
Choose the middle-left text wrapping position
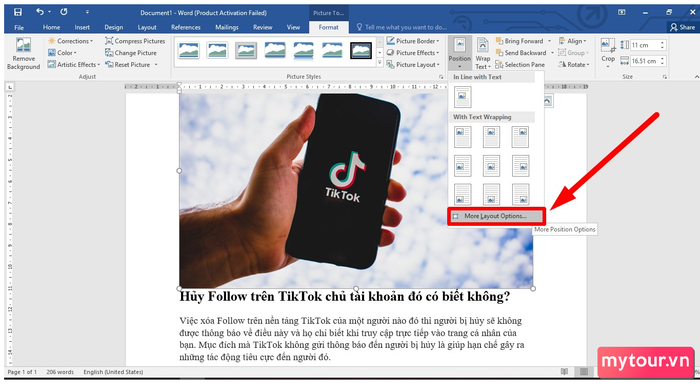[x=462, y=166]
